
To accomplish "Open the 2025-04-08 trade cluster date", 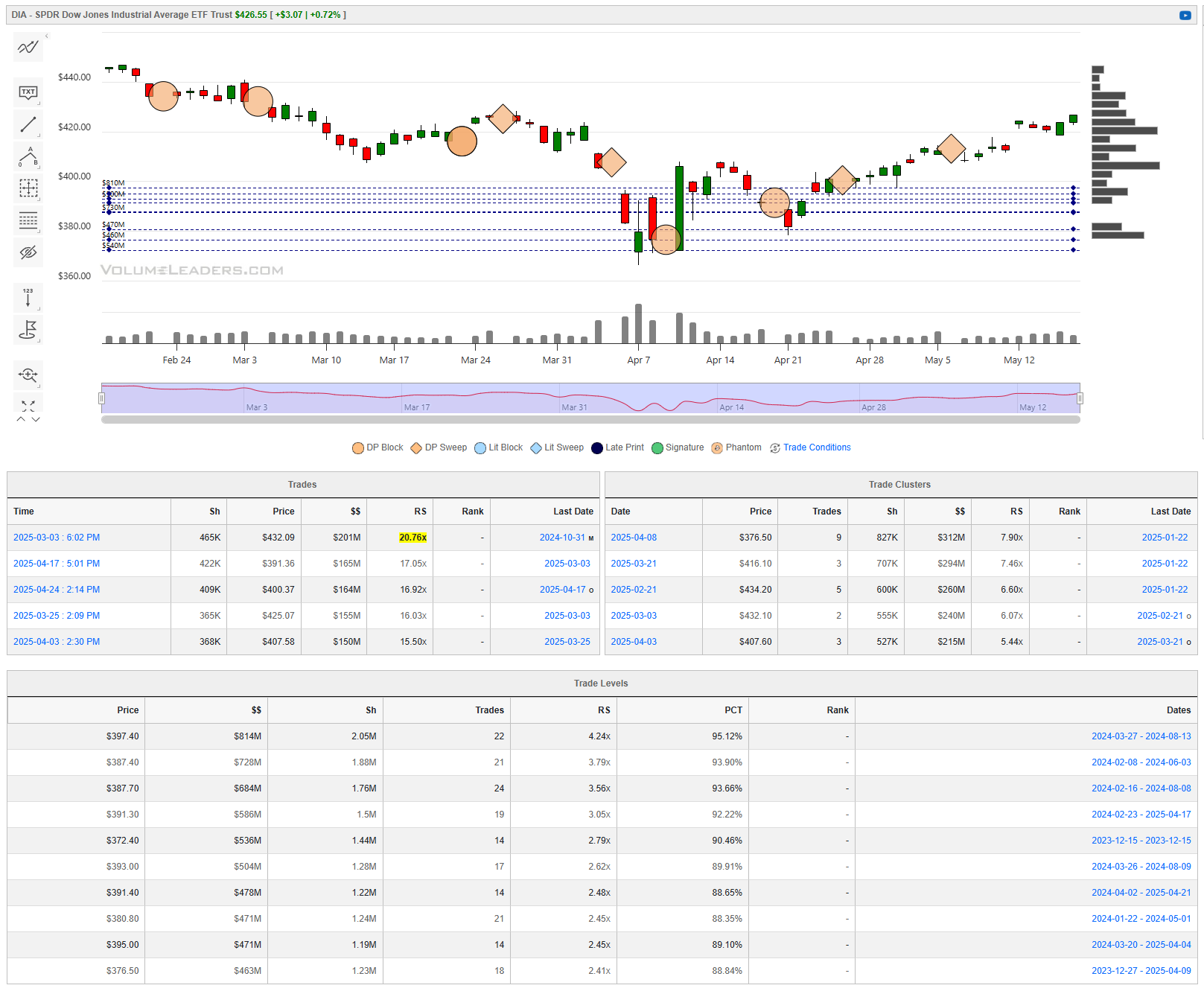I will point(634,538).
